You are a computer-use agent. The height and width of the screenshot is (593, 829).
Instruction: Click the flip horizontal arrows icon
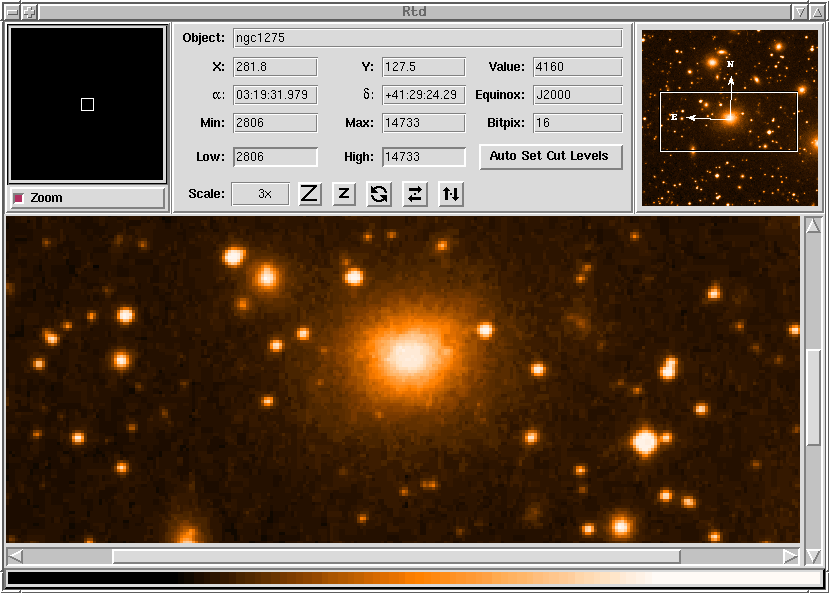415,194
